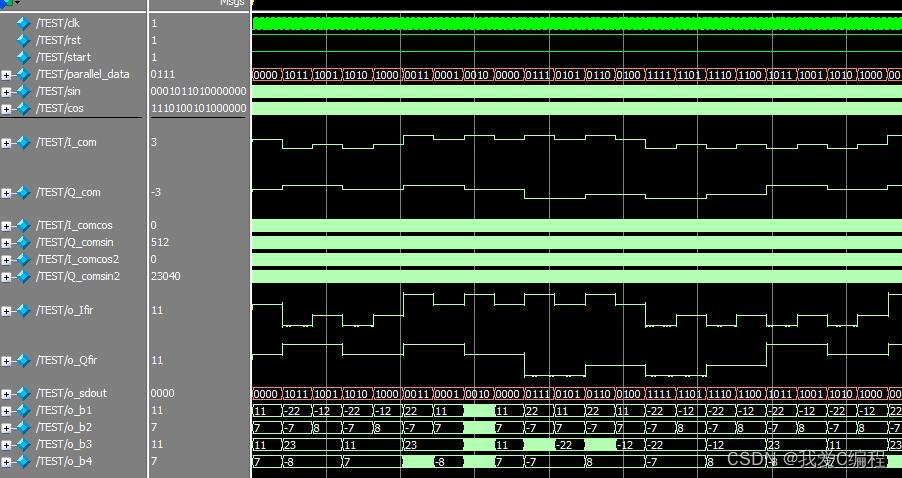Screen dimensions: 902x478
Task: Click the diamond icon of /TEST/Q_comsin
Action: (x=23, y=243)
